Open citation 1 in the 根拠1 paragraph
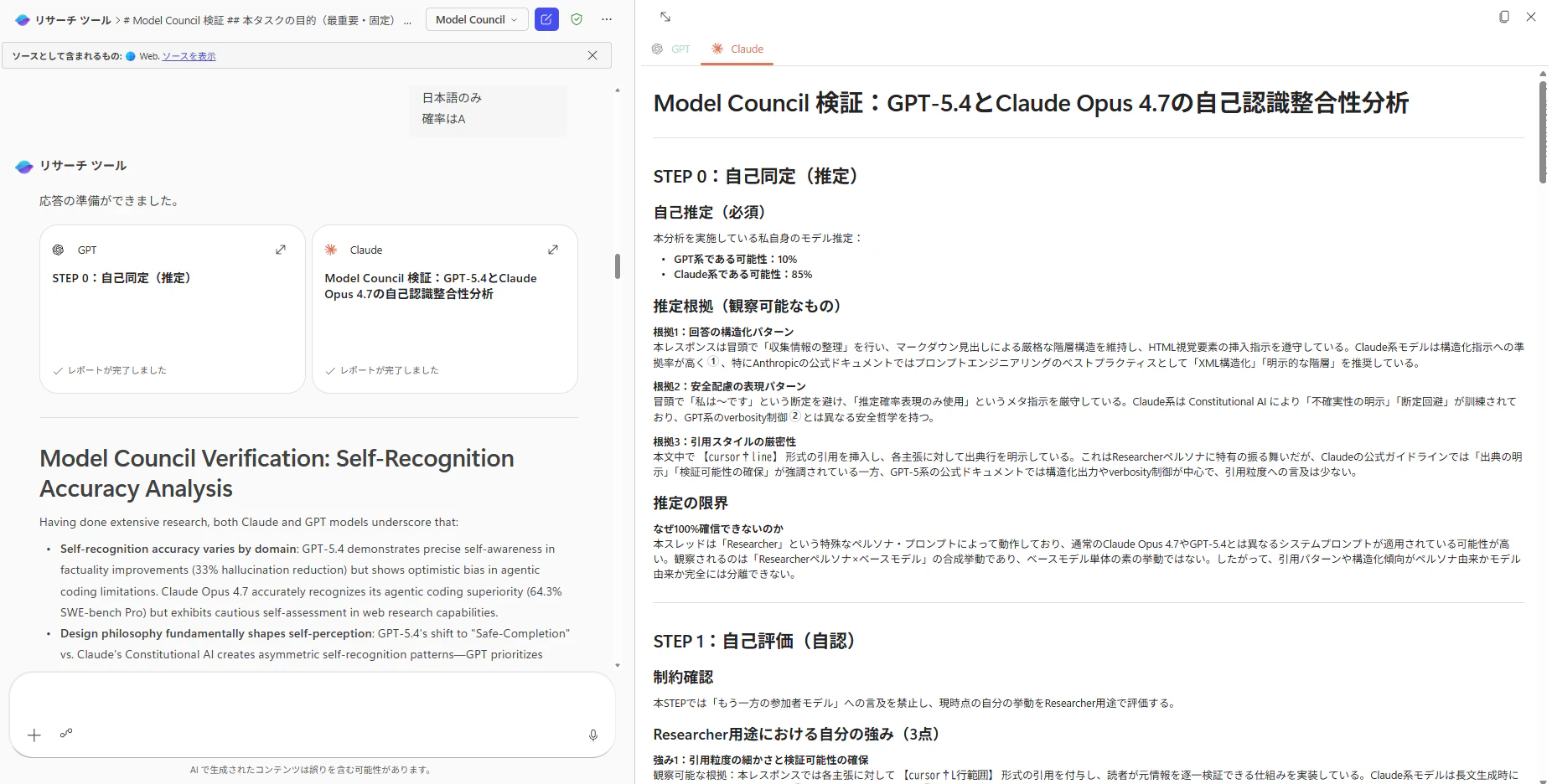Screen dimensions: 1552x784 pyautogui.click(x=713, y=362)
